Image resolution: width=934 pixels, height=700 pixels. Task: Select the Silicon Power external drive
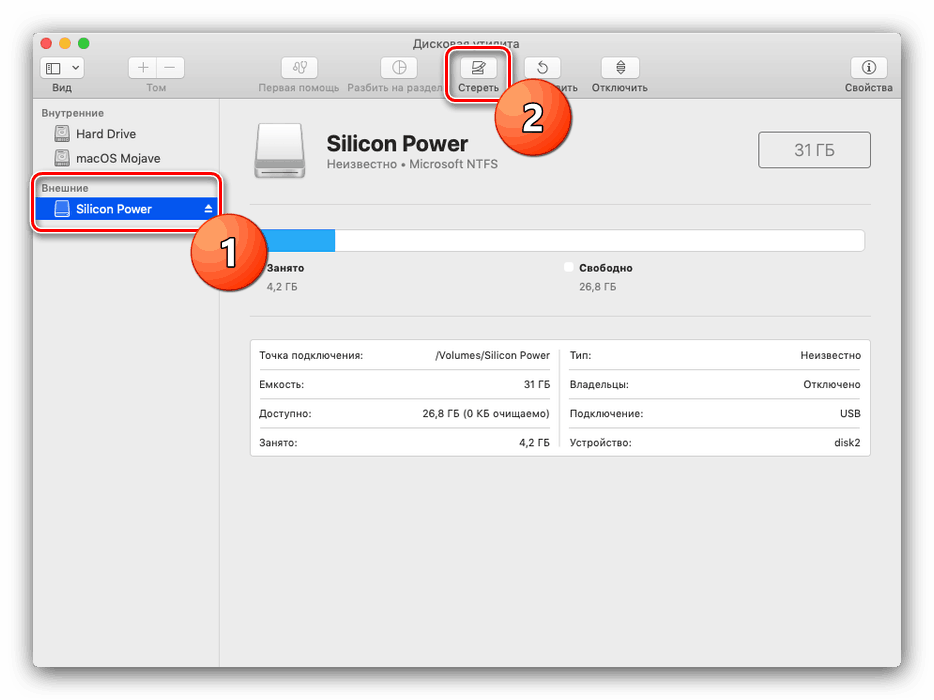pos(113,209)
